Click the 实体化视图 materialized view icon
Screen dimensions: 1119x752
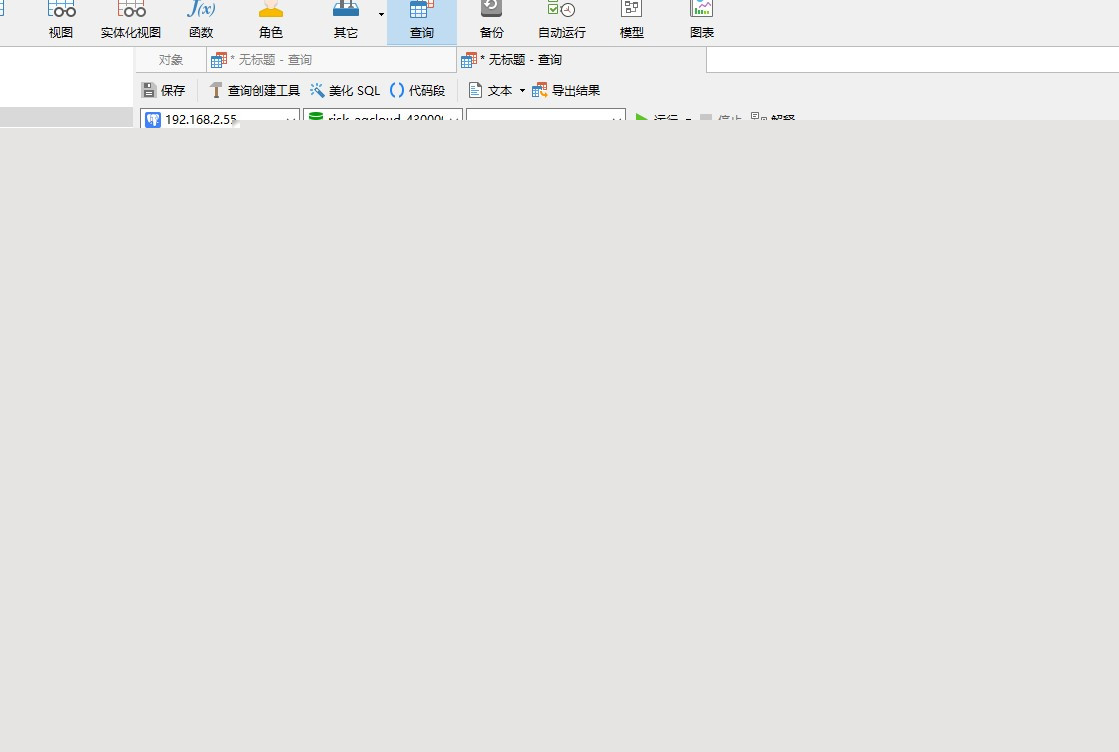tap(131, 19)
